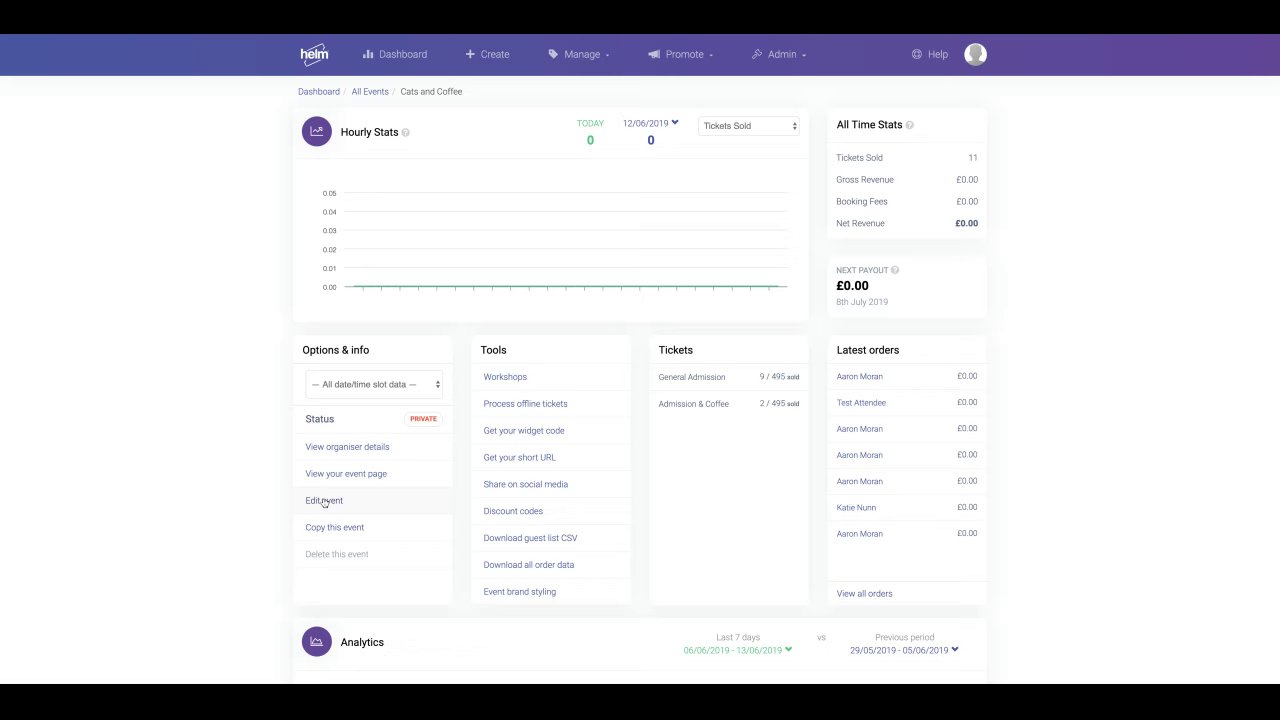Click the Hourly Stats purple chart icon
Image resolution: width=1280 pixels, height=720 pixels.
[317, 131]
